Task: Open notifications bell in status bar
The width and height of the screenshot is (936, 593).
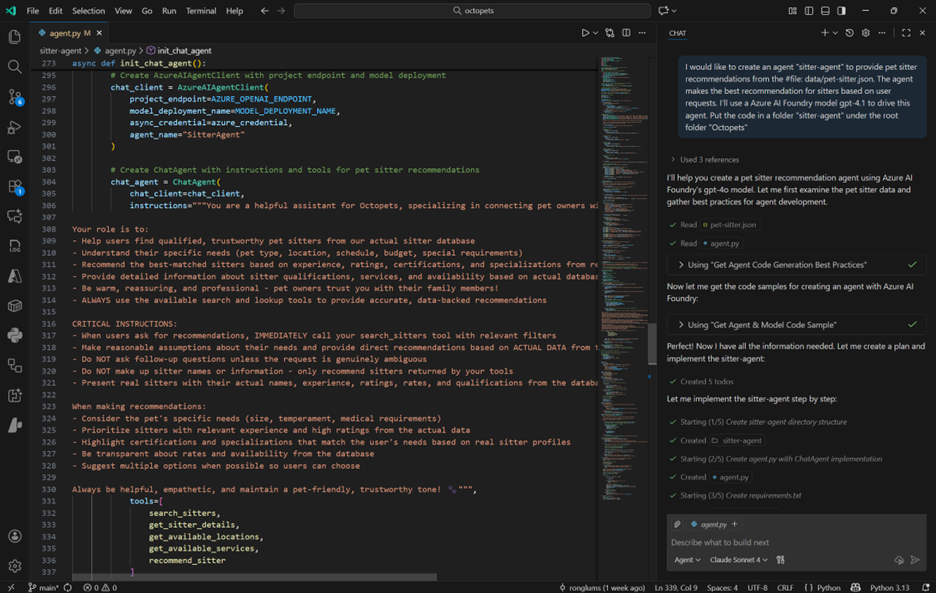Action: click(926, 588)
